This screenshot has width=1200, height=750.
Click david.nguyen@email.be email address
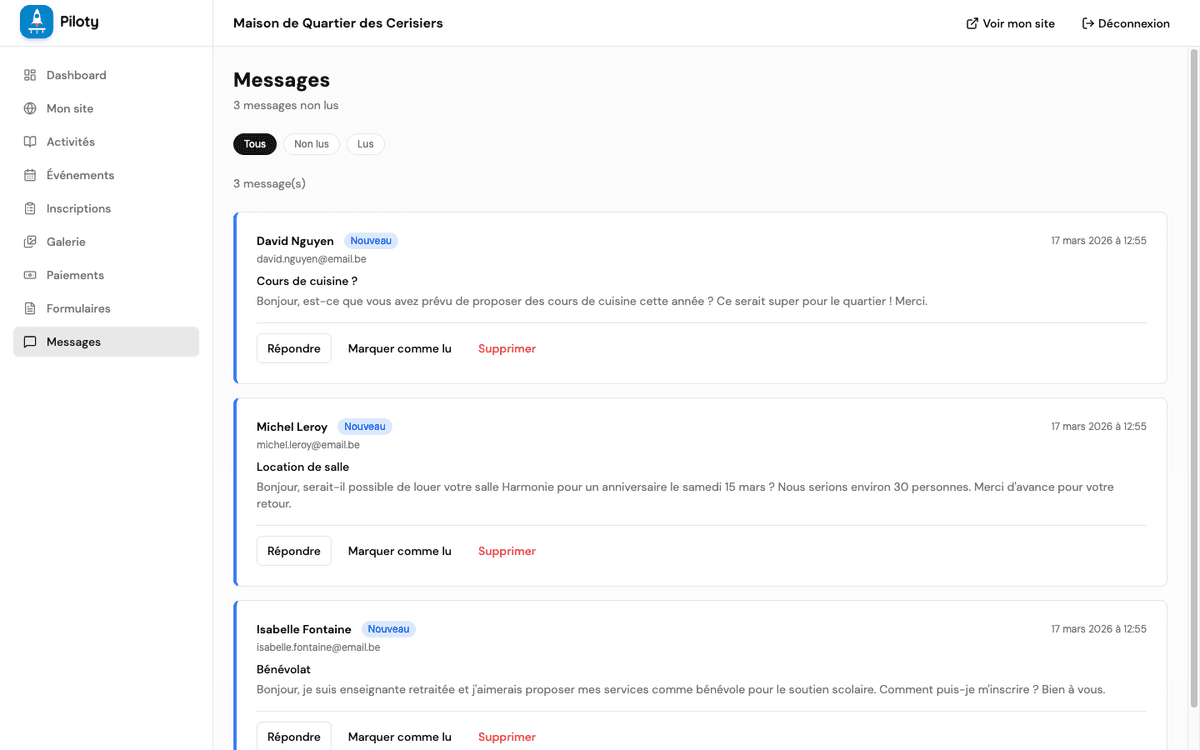coord(311,258)
